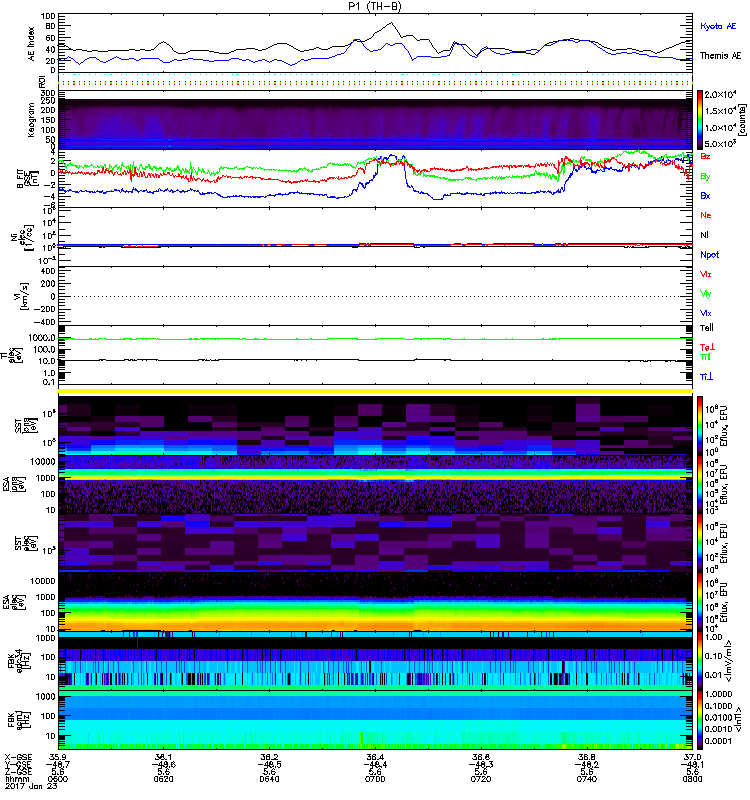The image size is (750, 800).
Task: Click the X-GSE value "37.0"
Action: point(692,757)
